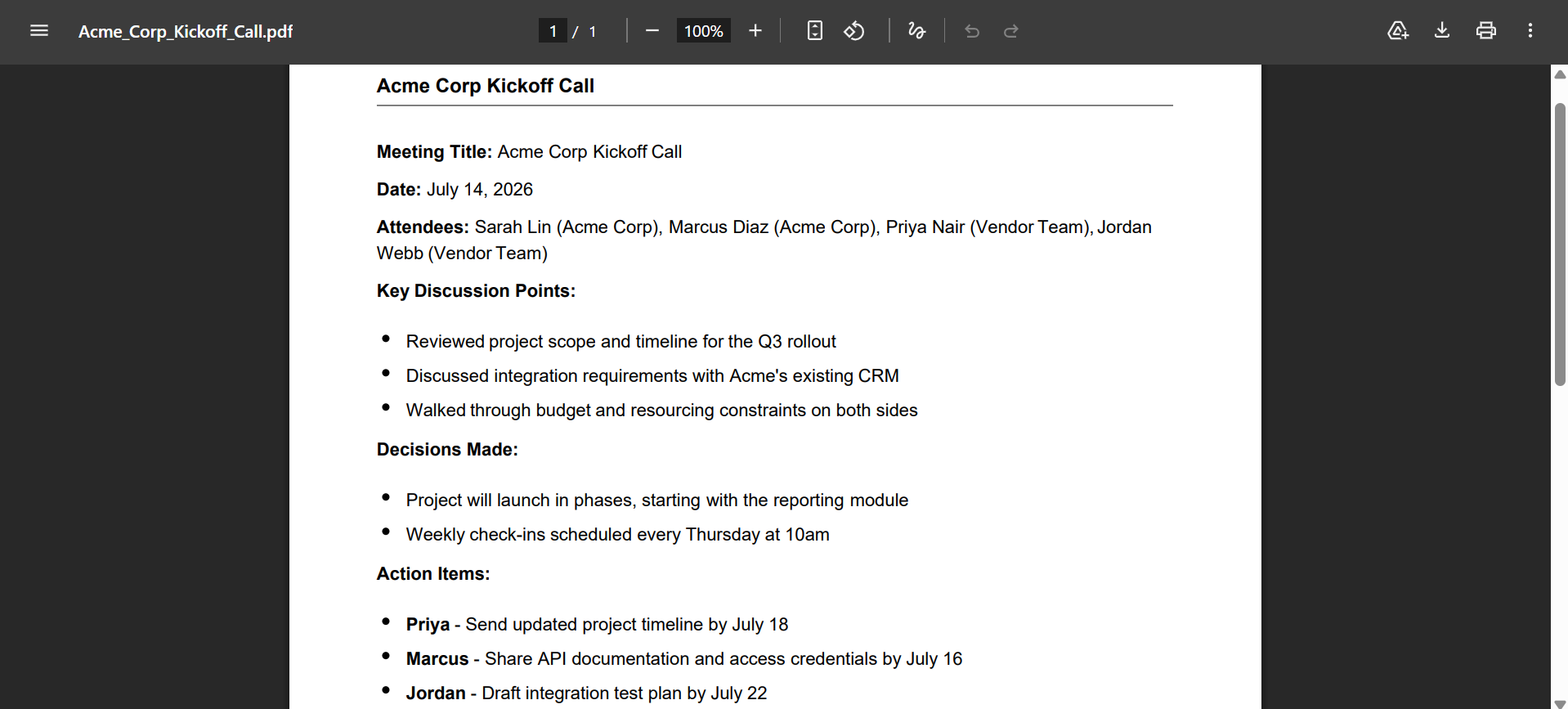Toggle the fit to page button

pyautogui.click(x=815, y=31)
